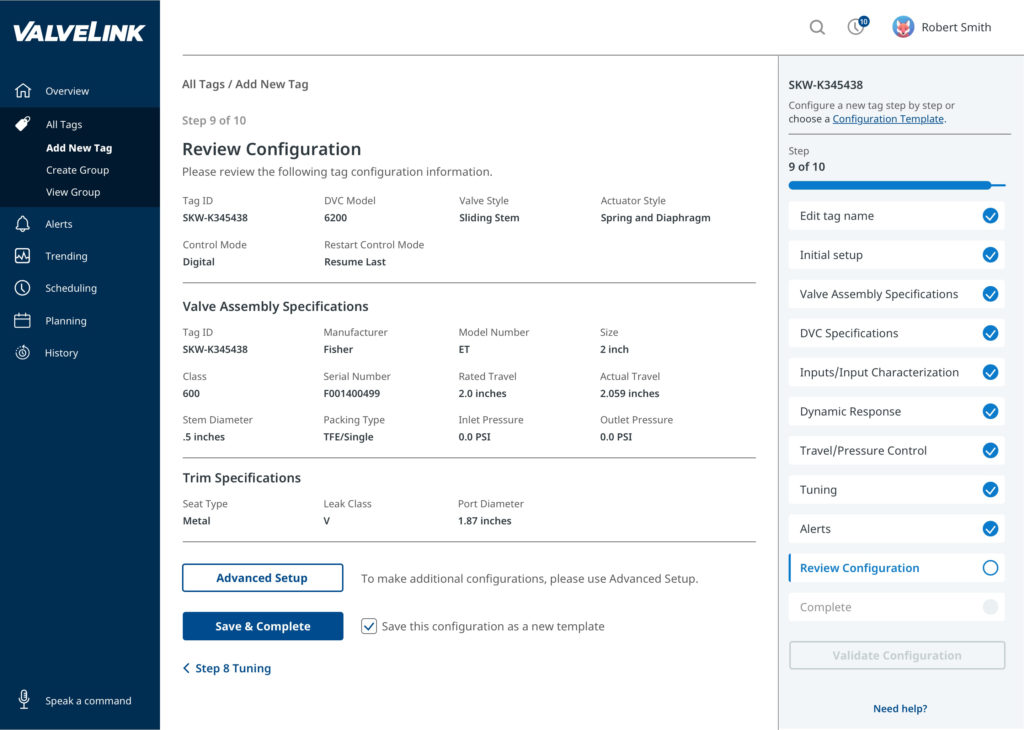Screen dimensions: 1024x730
Task: Click the Overview home icon
Action: tap(23, 91)
